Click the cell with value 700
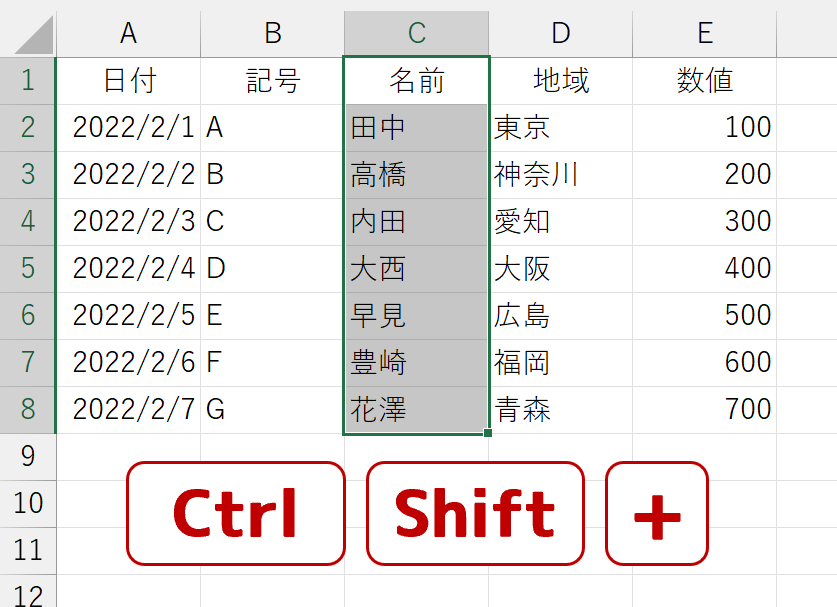Image resolution: width=837 pixels, height=607 pixels. coord(705,409)
